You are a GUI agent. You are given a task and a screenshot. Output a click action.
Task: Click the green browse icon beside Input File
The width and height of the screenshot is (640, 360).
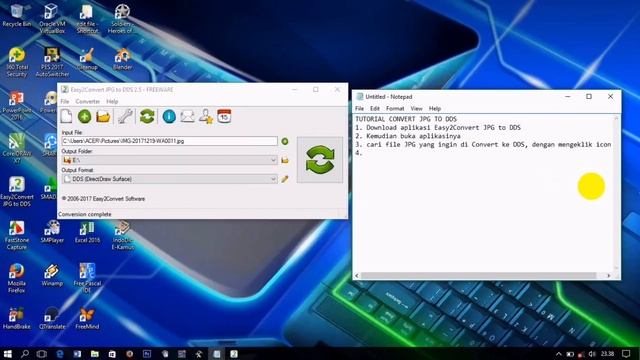[x=285, y=141]
